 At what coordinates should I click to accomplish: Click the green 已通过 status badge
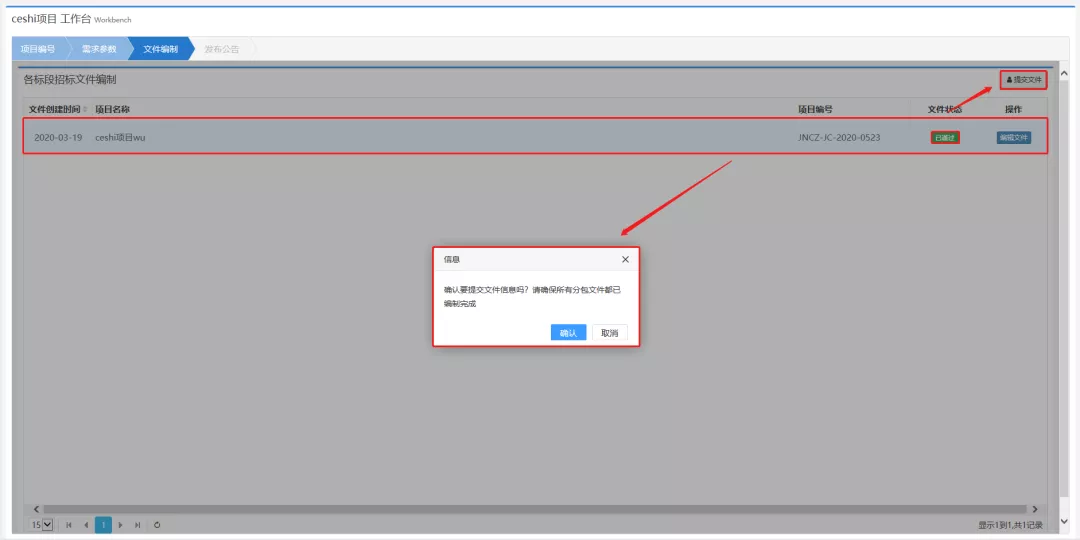point(945,138)
